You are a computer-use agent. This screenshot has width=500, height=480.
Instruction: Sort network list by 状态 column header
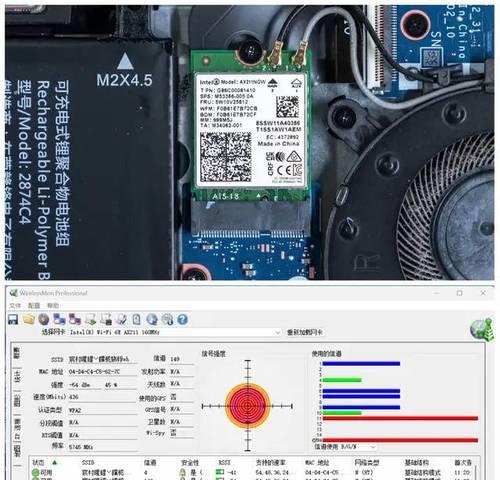(38, 463)
